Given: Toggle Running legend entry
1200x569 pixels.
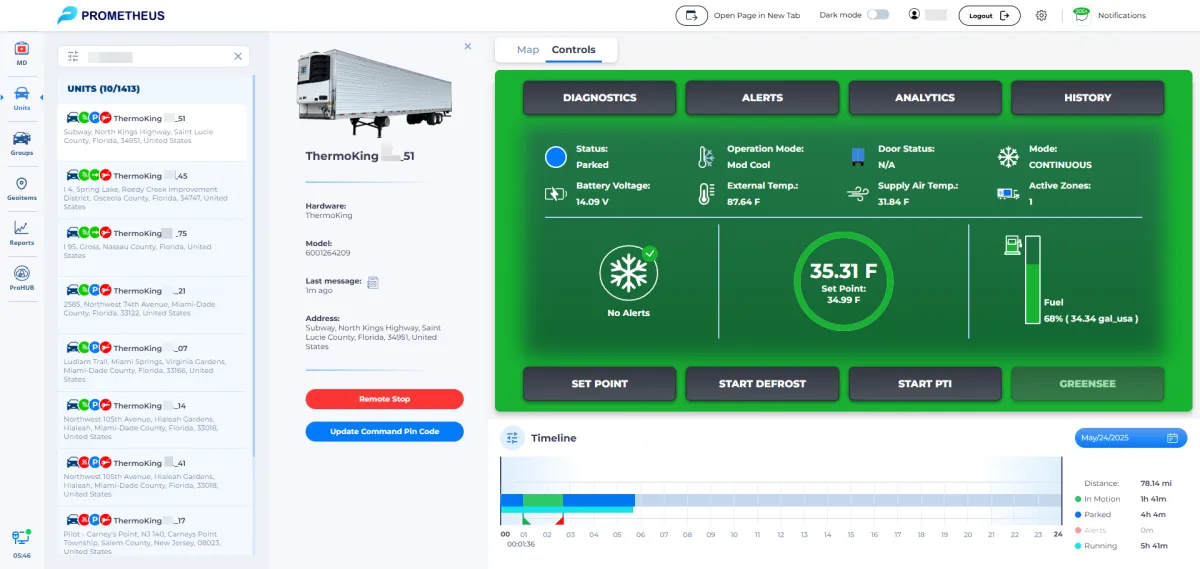Looking at the screenshot, I should pos(1096,546).
